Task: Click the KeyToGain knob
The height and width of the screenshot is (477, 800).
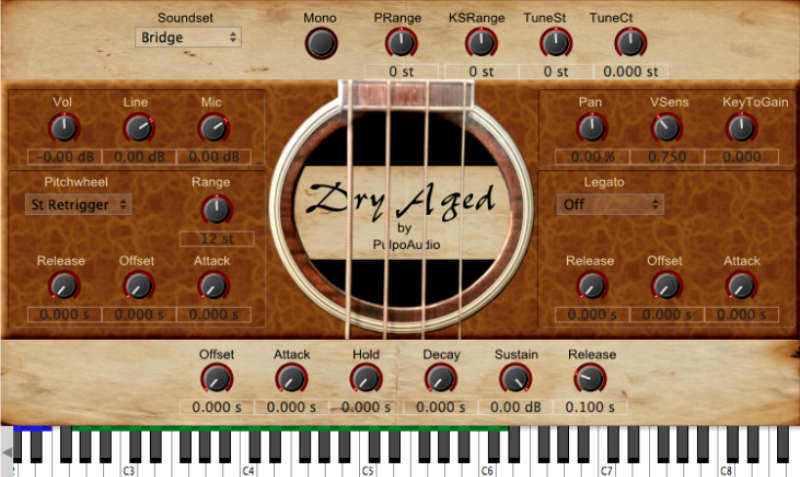Action: coord(741,128)
